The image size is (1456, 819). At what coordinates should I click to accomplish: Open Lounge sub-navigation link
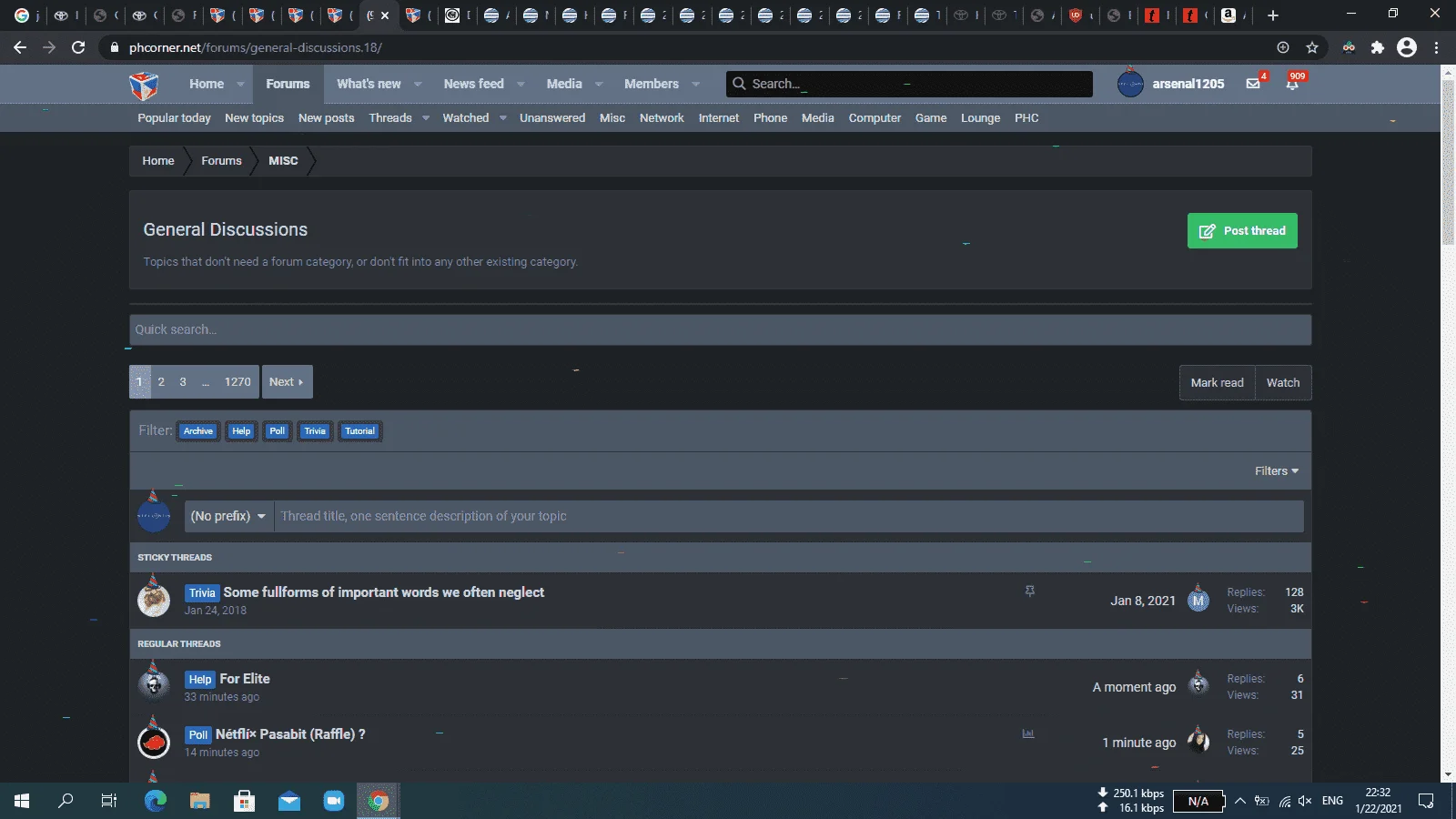pos(980,118)
